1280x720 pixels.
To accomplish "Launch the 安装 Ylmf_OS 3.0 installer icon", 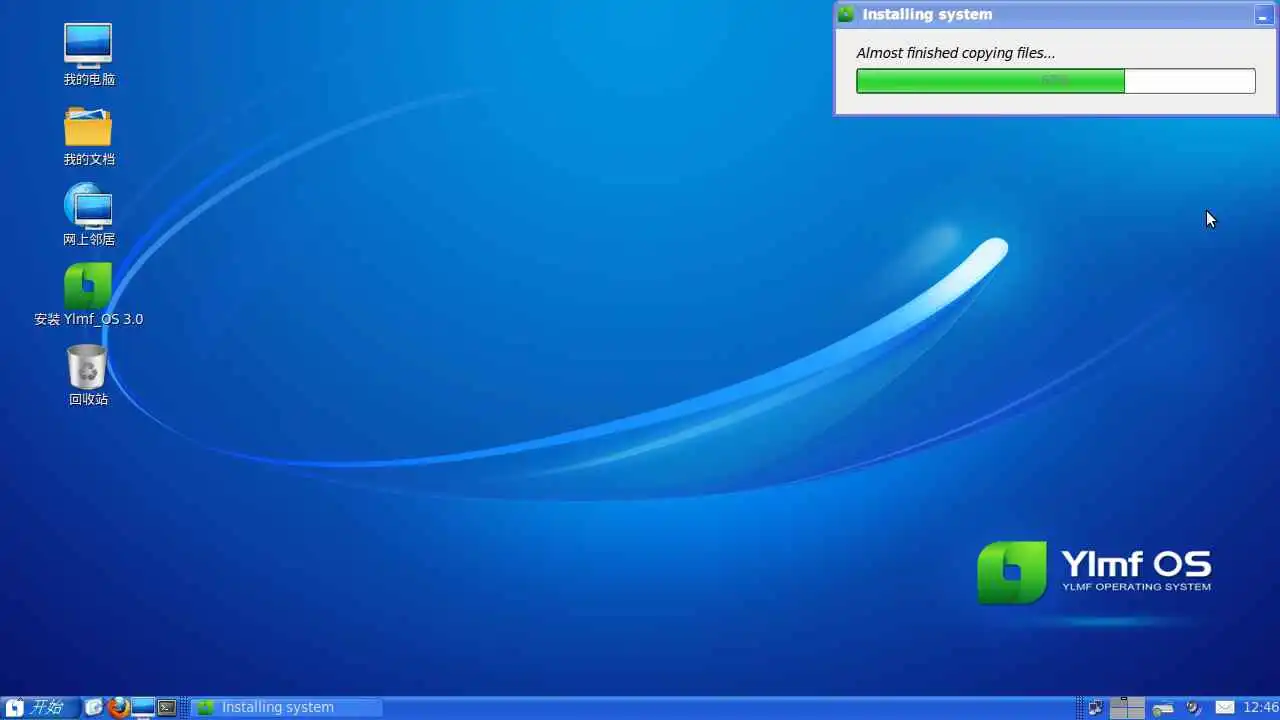I will pyautogui.click(x=88, y=295).
